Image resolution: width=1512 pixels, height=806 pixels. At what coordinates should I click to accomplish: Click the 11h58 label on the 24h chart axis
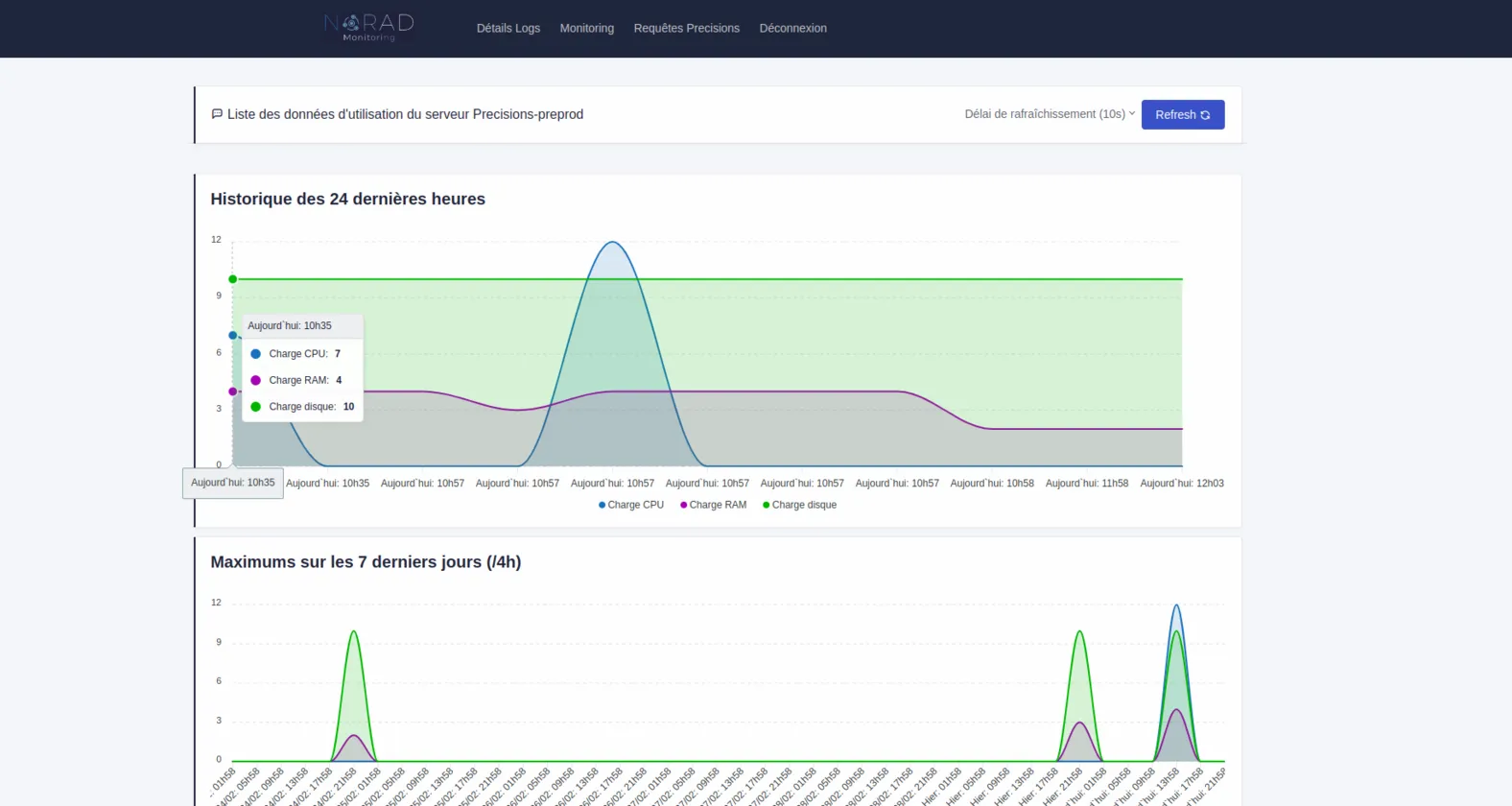point(1087,484)
